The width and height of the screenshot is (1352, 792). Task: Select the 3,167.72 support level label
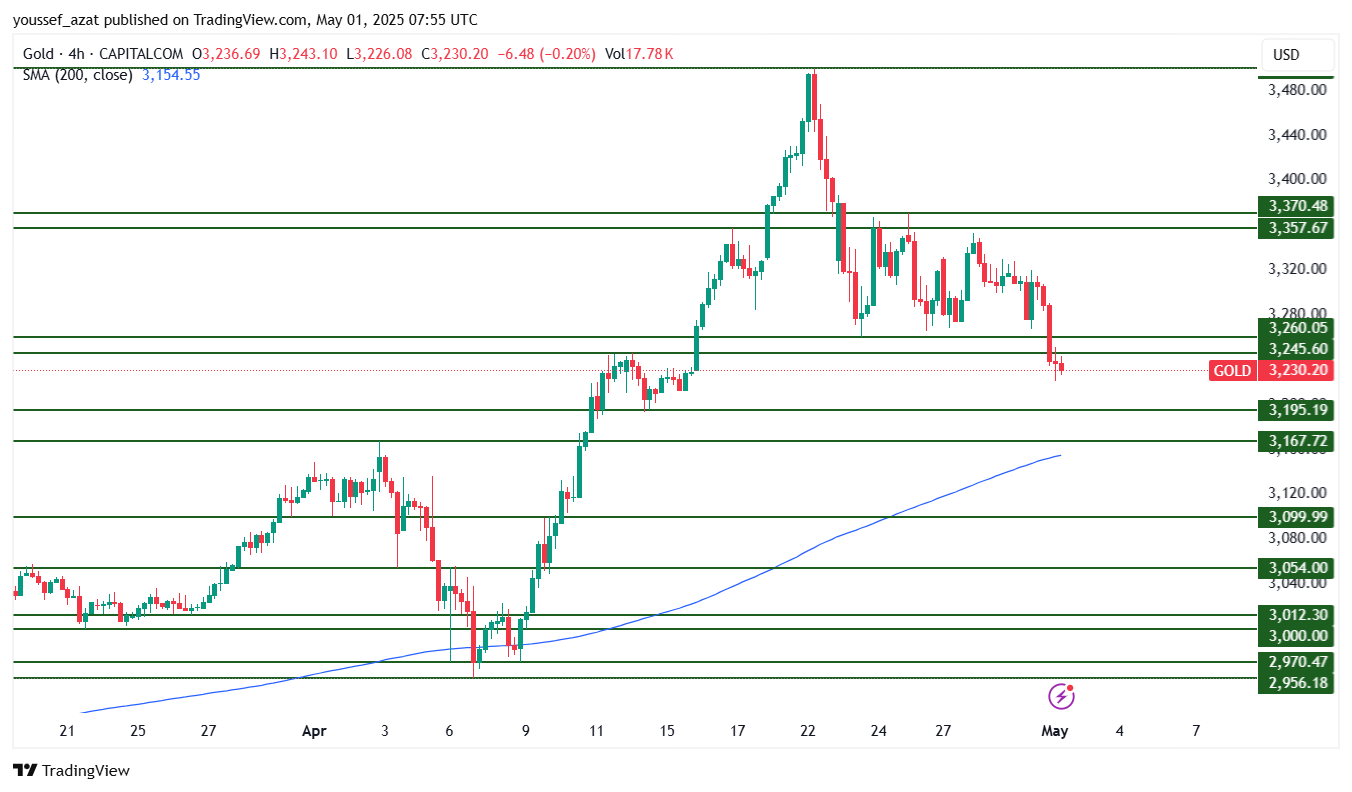coord(1297,441)
